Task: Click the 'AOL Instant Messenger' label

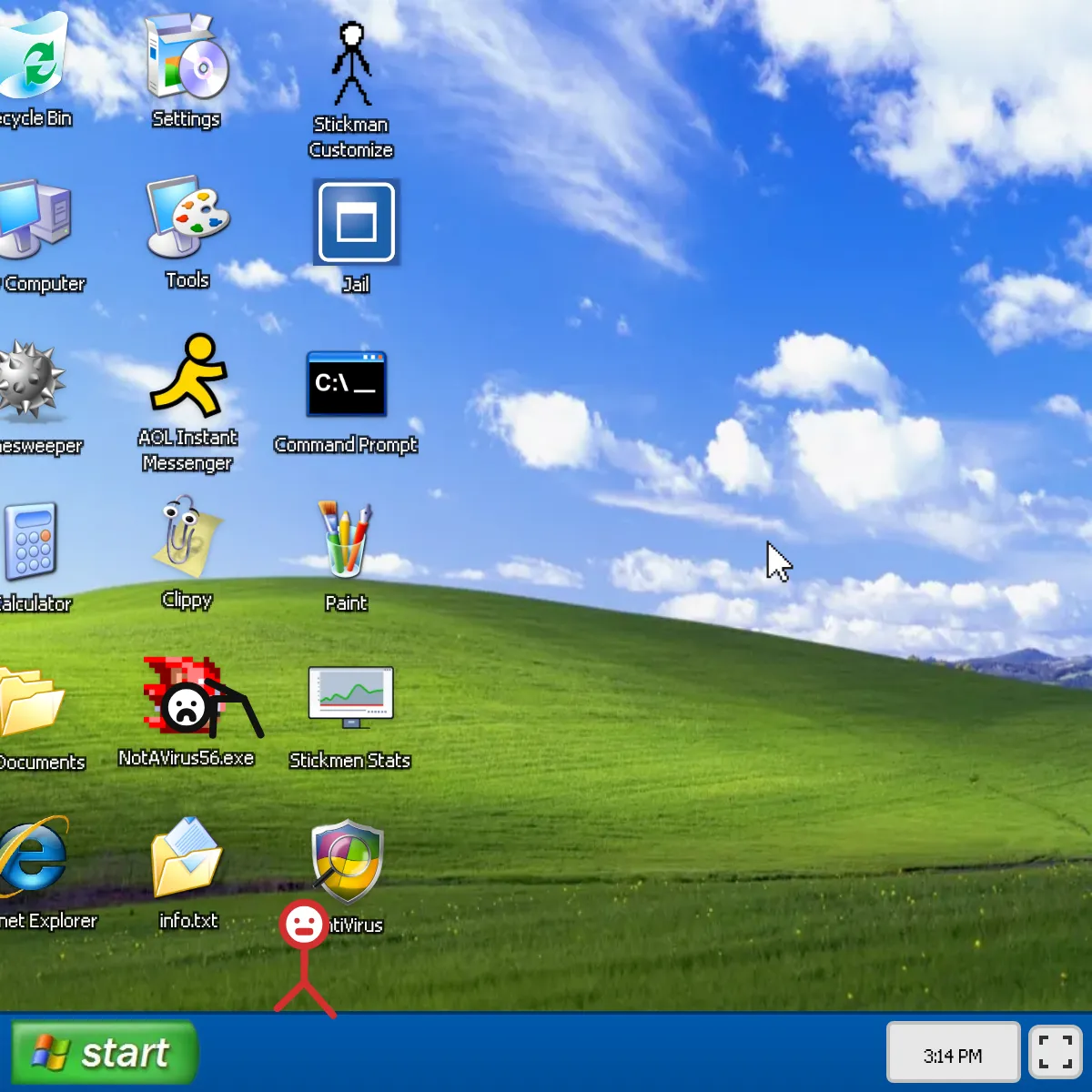Action: 187,450
